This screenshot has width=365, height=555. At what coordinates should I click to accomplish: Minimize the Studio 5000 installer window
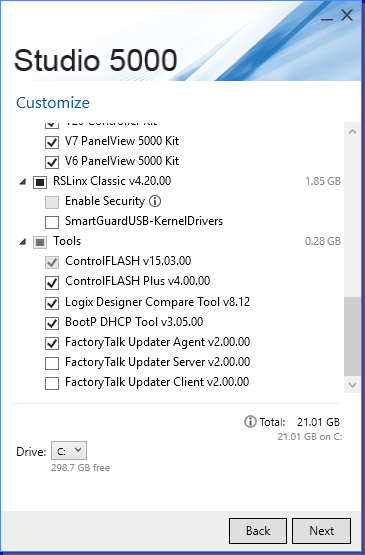point(327,16)
